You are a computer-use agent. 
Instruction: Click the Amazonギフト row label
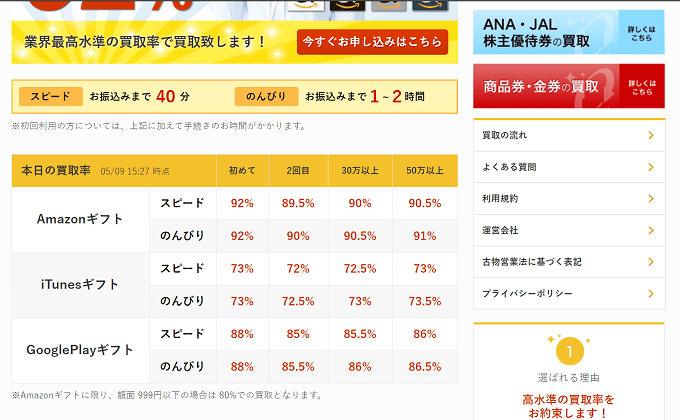click(80, 220)
